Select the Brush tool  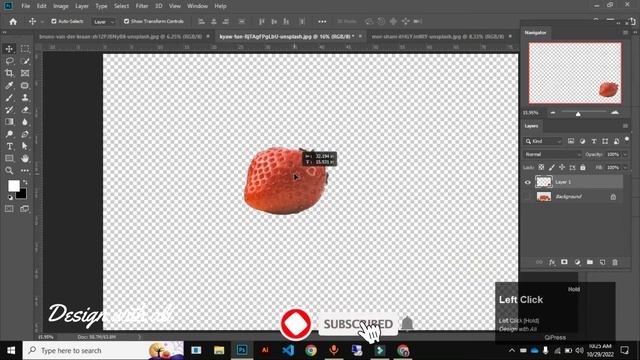point(9,98)
